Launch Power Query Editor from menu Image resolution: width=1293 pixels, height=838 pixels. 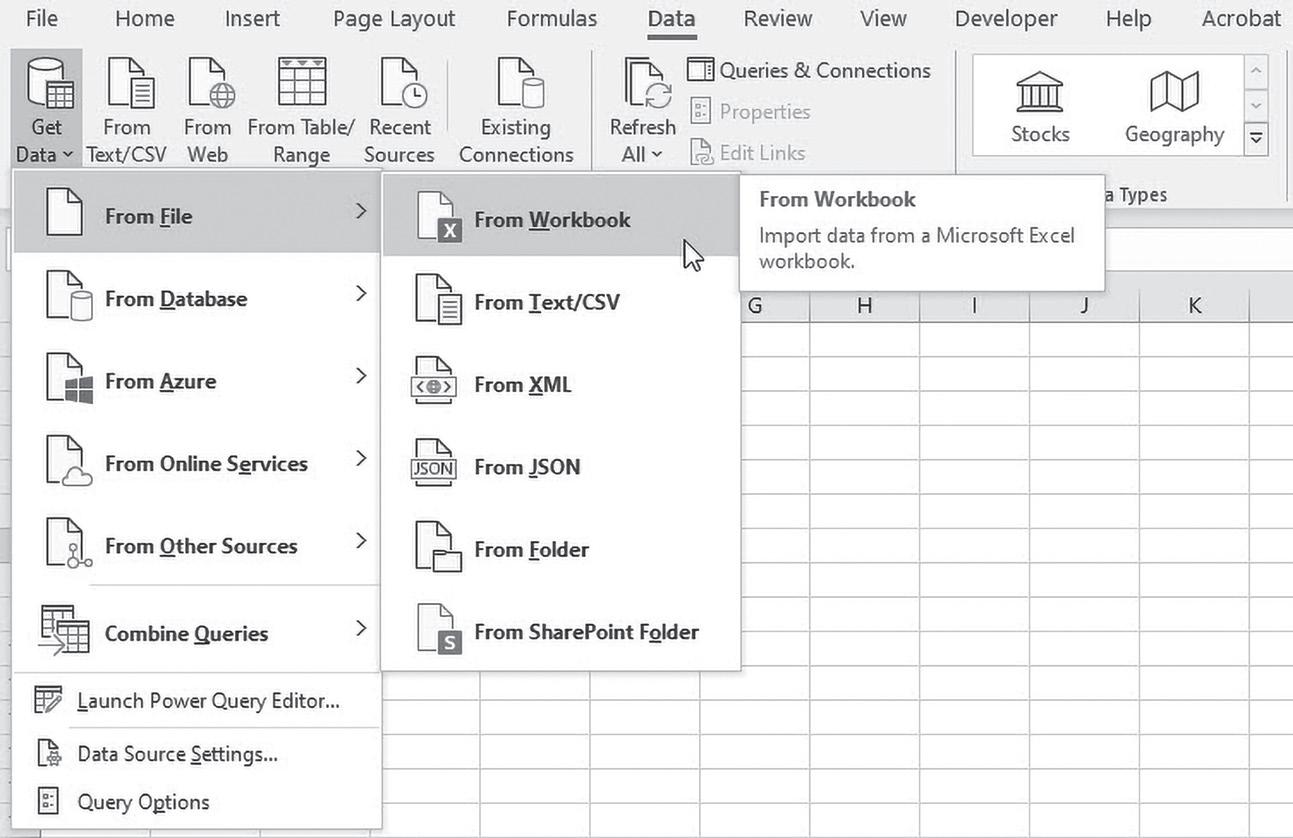[197, 701]
